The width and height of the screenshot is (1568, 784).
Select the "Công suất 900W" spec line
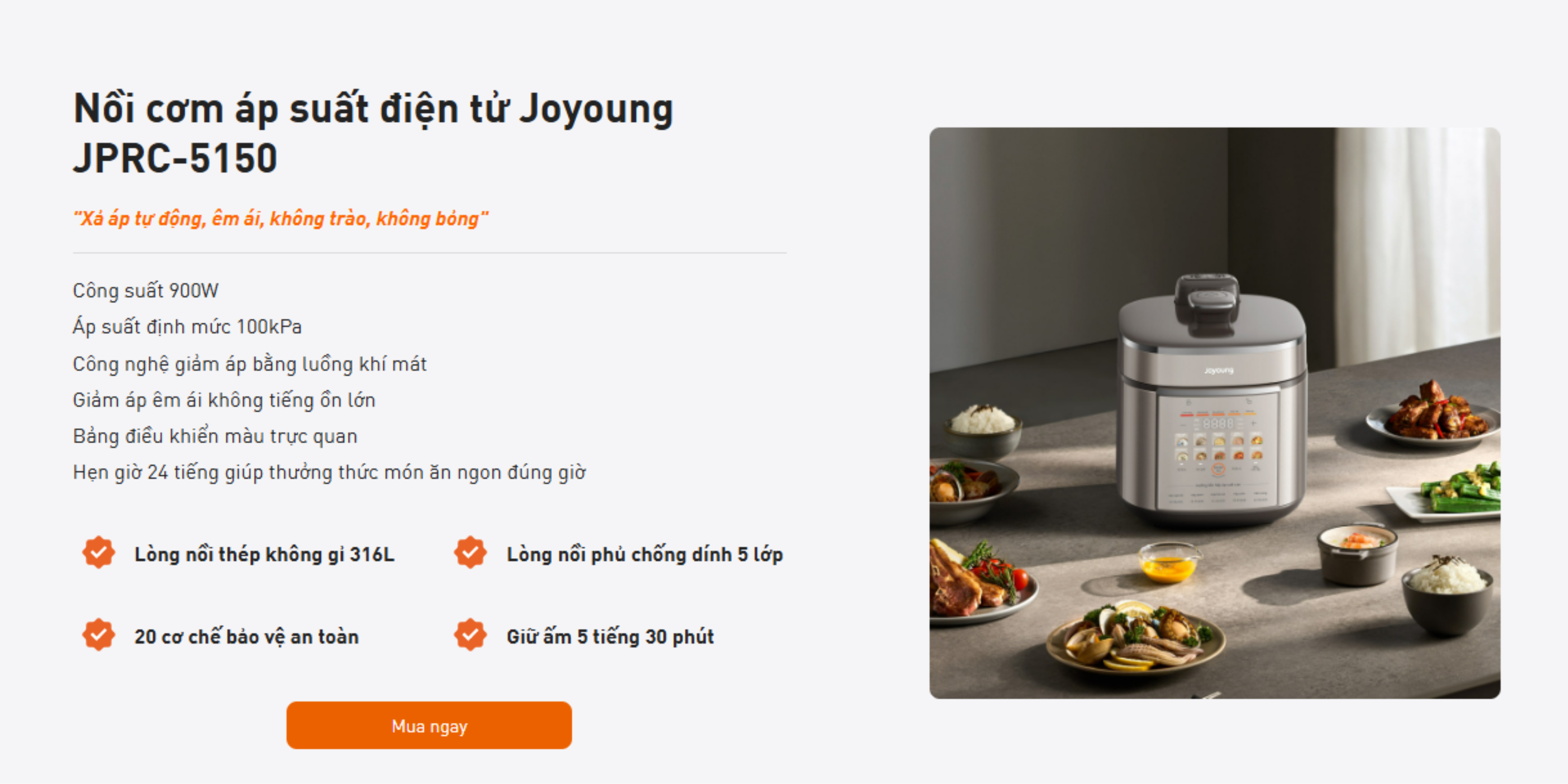[x=146, y=291]
